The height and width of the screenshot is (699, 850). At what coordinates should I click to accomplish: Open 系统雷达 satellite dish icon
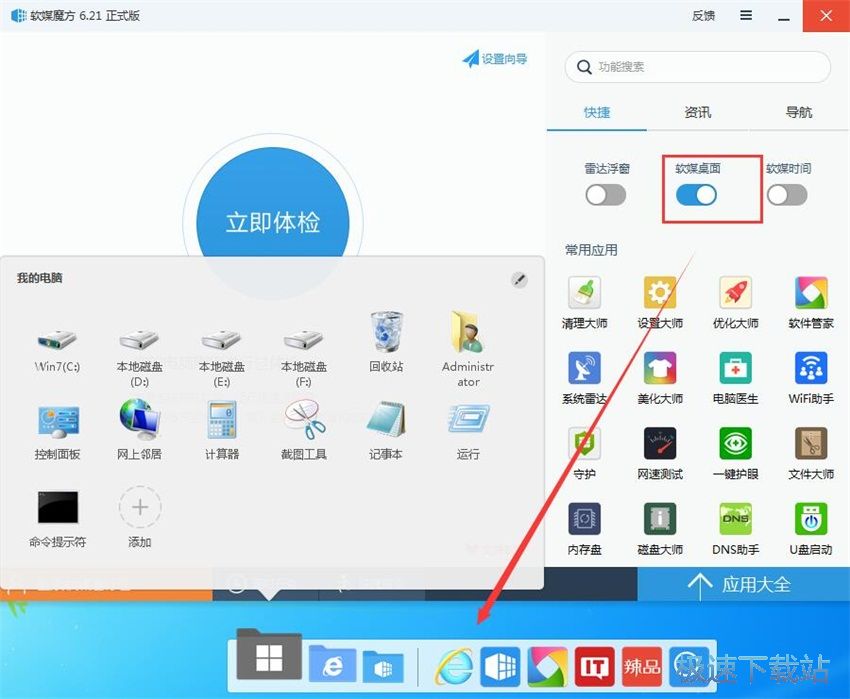(584, 368)
